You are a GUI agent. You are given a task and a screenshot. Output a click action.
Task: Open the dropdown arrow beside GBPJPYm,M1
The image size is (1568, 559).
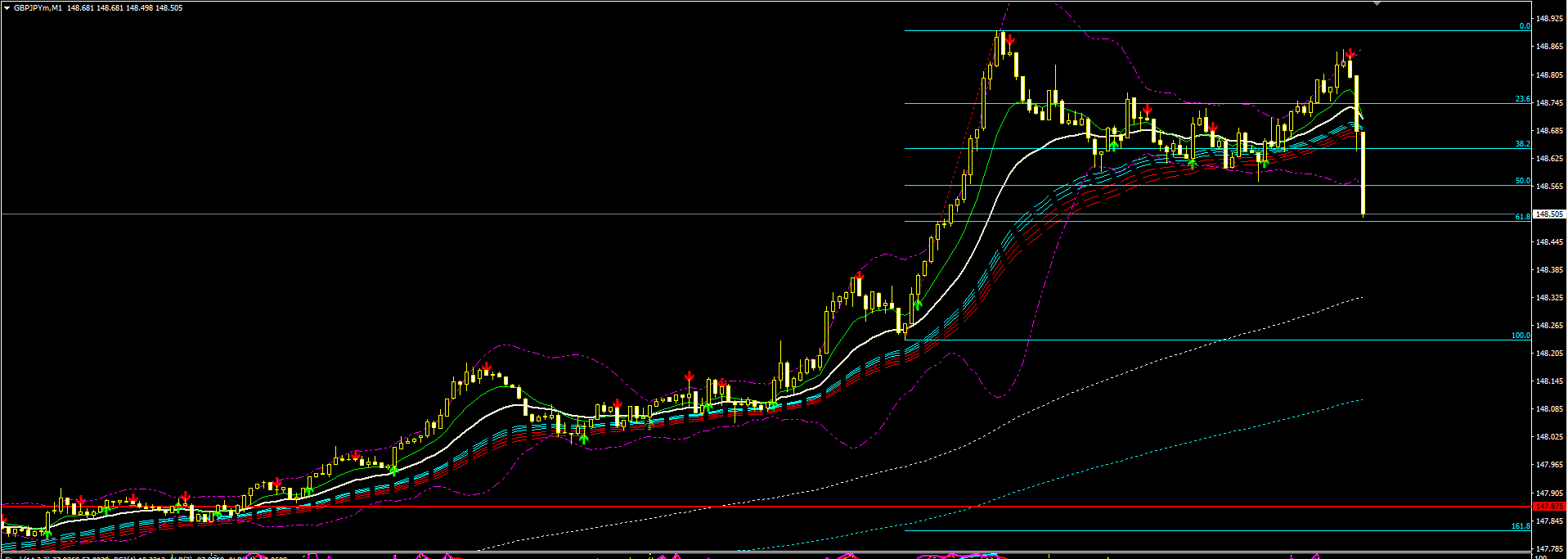coord(7,7)
